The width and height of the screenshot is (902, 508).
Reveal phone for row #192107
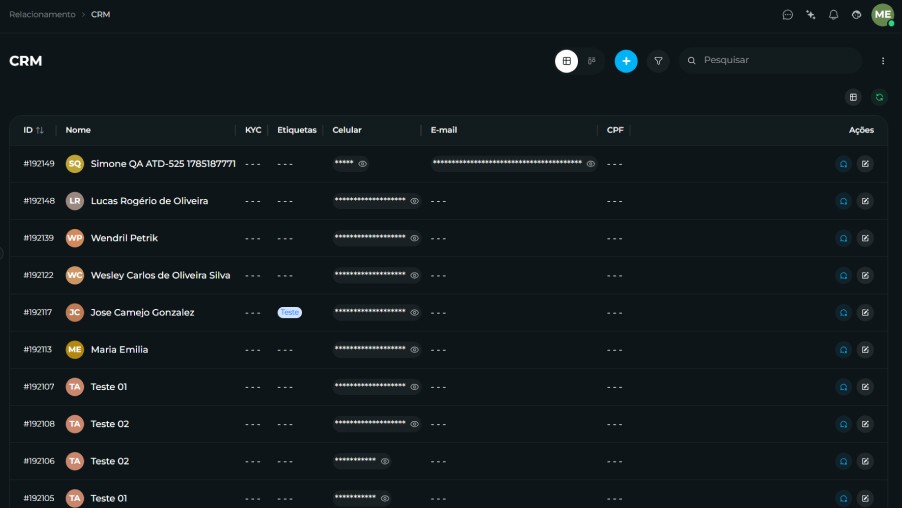[414, 387]
